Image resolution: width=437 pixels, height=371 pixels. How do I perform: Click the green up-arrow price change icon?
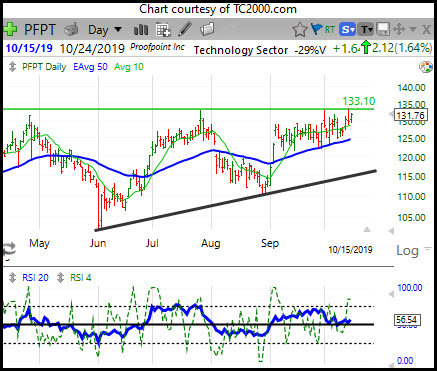pyautogui.click(x=366, y=48)
